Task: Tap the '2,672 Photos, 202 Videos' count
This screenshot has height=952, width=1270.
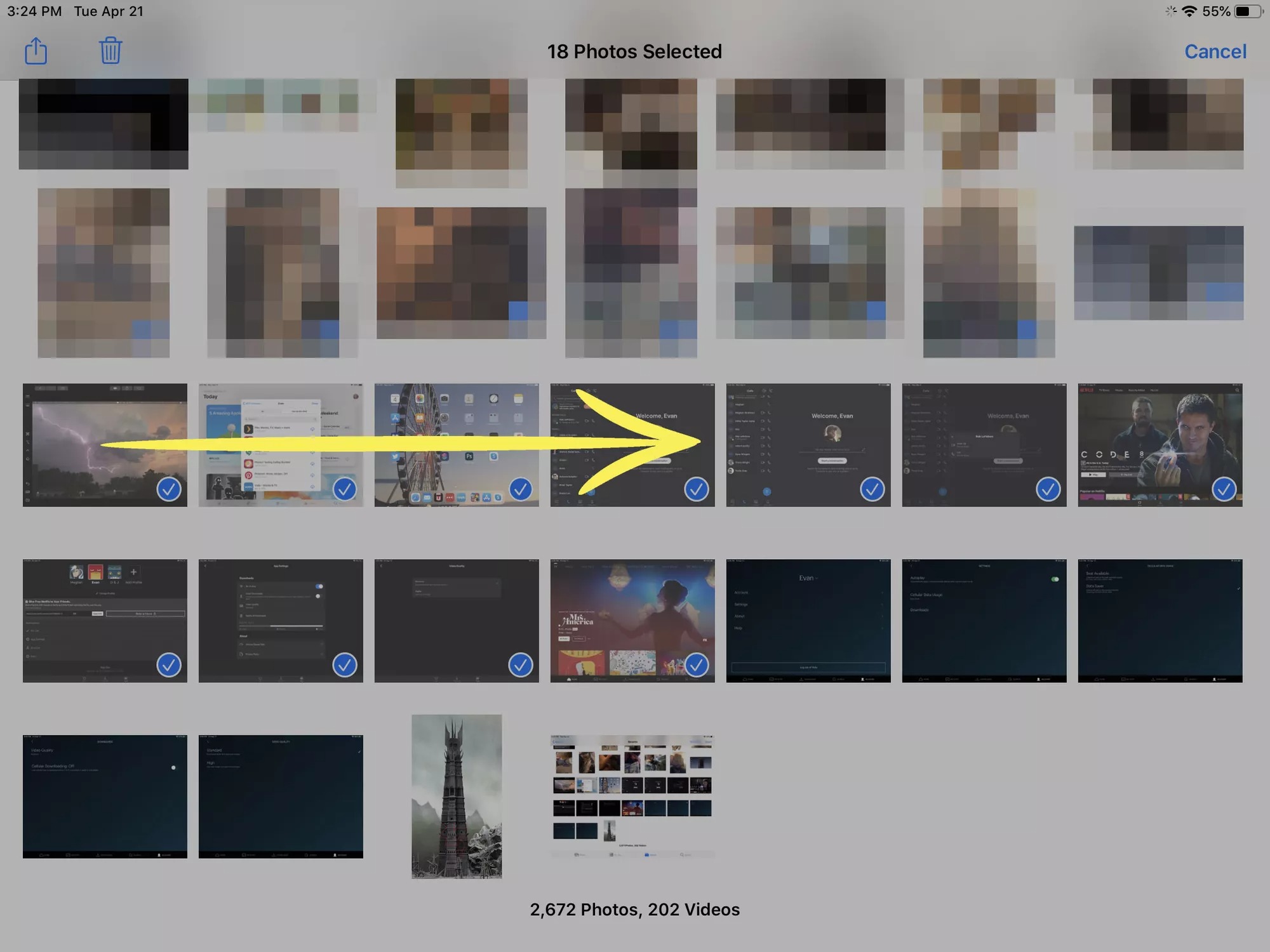Action: click(x=634, y=909)
